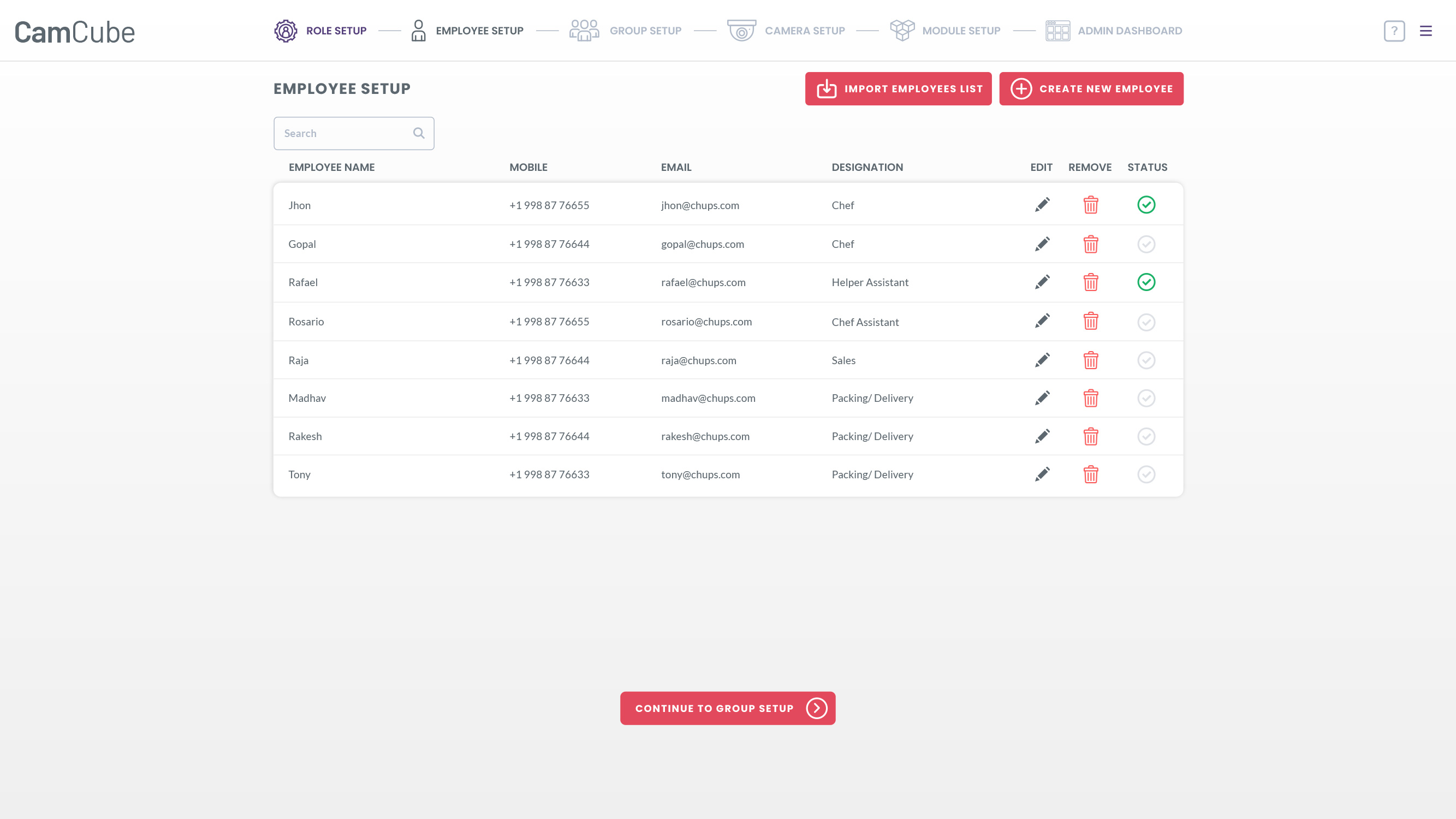This screenshot has height=819, width=1456.
Task: Click Create New Employee button
Action: 1091,89
